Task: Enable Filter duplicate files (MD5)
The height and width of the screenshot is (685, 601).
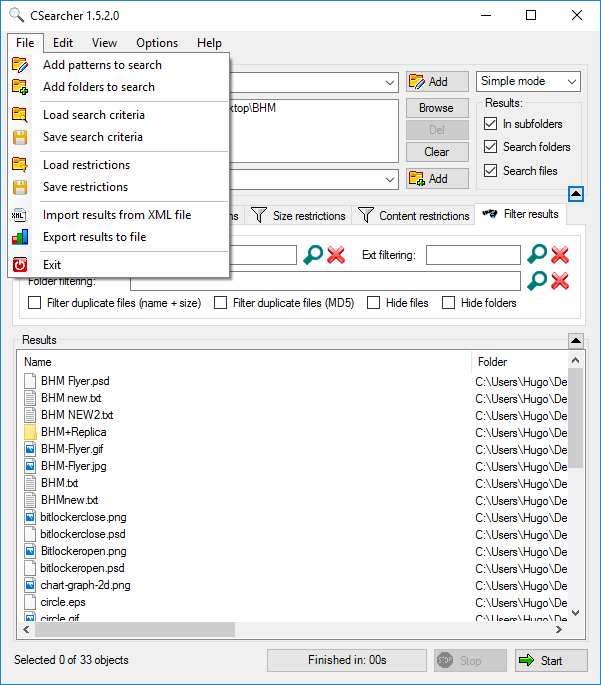Action: pos(221,303)
